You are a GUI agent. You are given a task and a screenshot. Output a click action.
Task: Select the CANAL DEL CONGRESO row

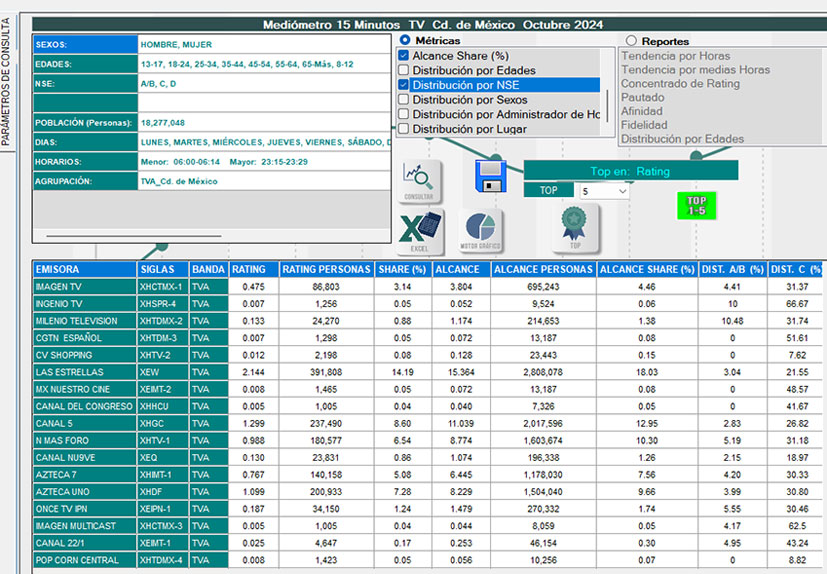pyautogui.click(x=427, y=406)
